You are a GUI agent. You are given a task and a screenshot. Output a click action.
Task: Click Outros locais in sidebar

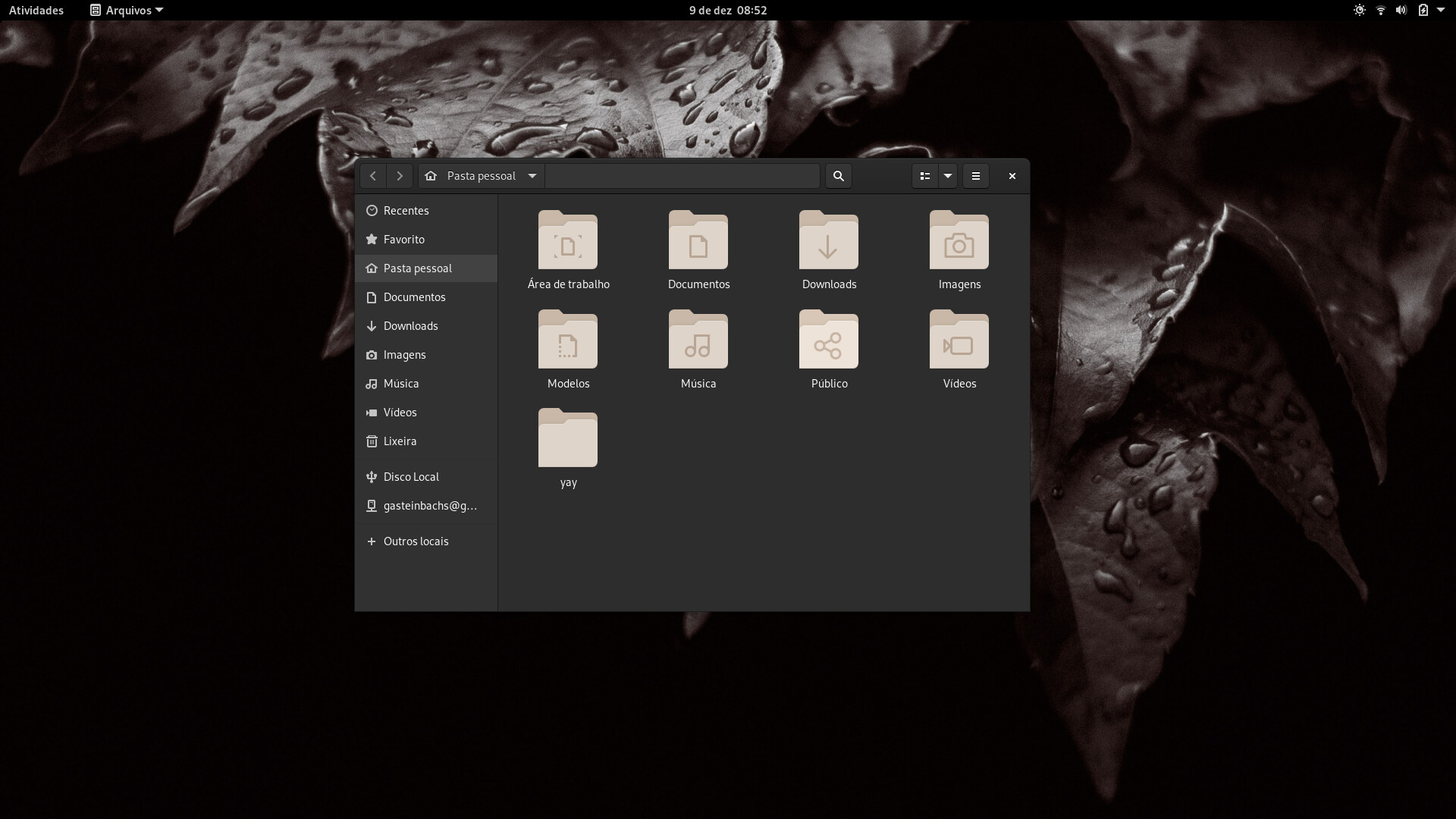click(416, 541)
